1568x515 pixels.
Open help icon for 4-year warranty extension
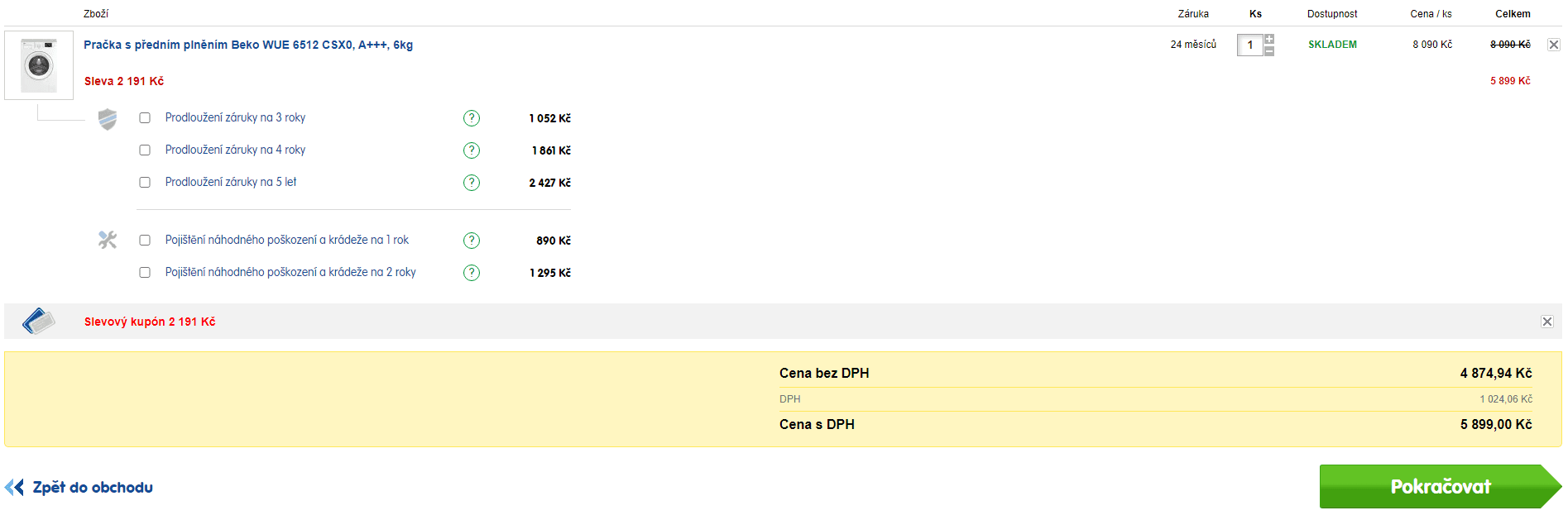pos(472,150)
